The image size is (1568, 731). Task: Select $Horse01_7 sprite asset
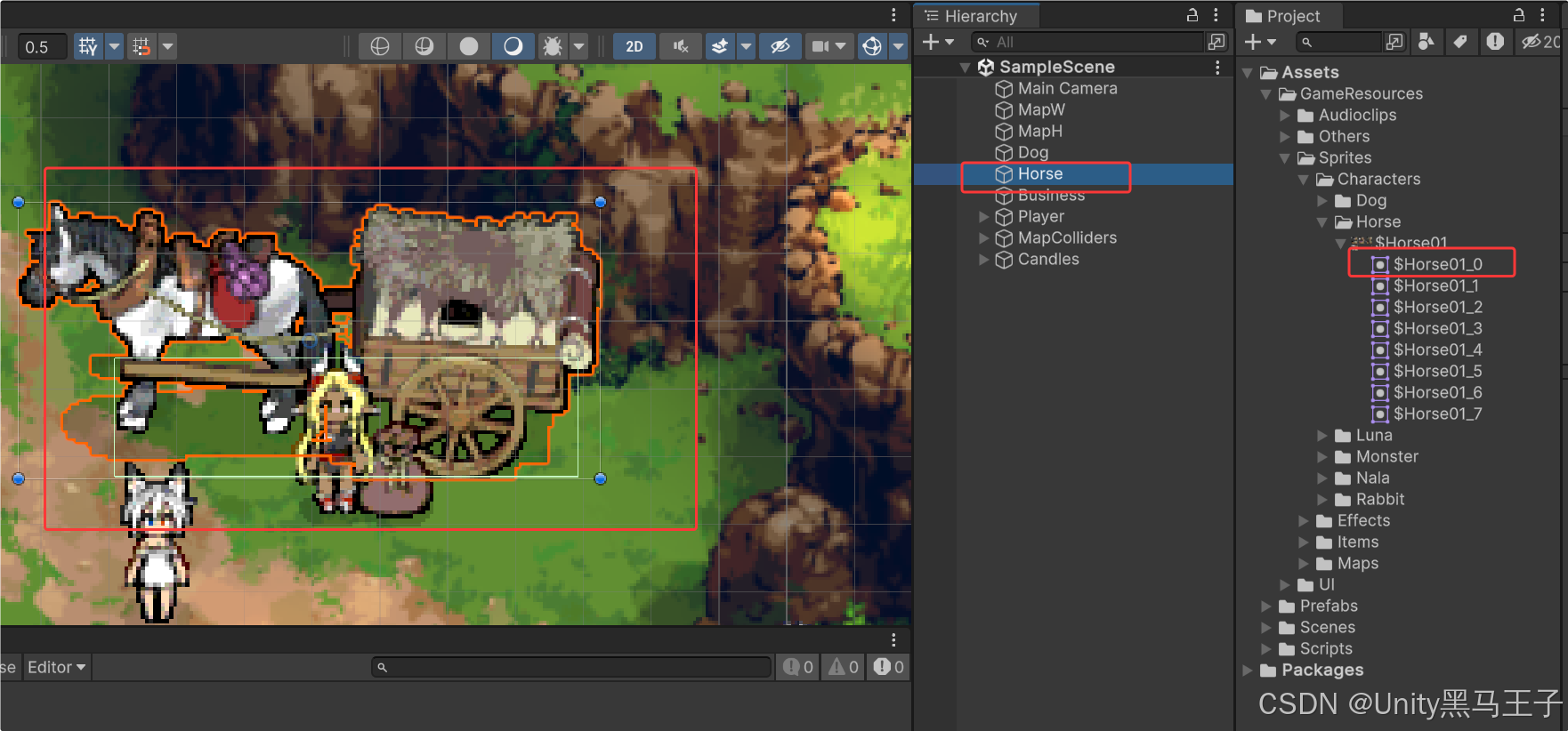(1437, 414)
